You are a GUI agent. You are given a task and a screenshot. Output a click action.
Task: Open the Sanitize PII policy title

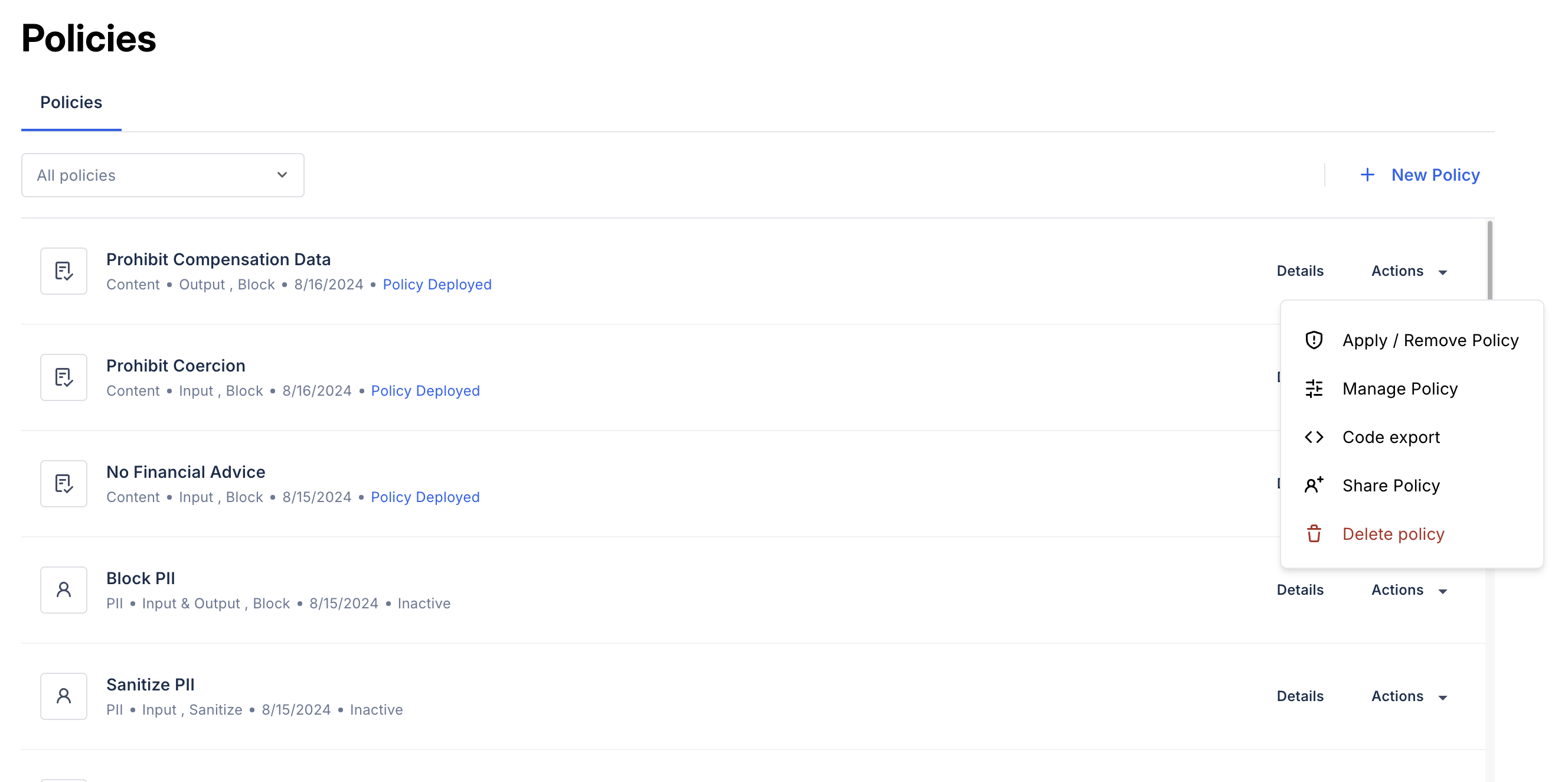click(x=151, y=685)
